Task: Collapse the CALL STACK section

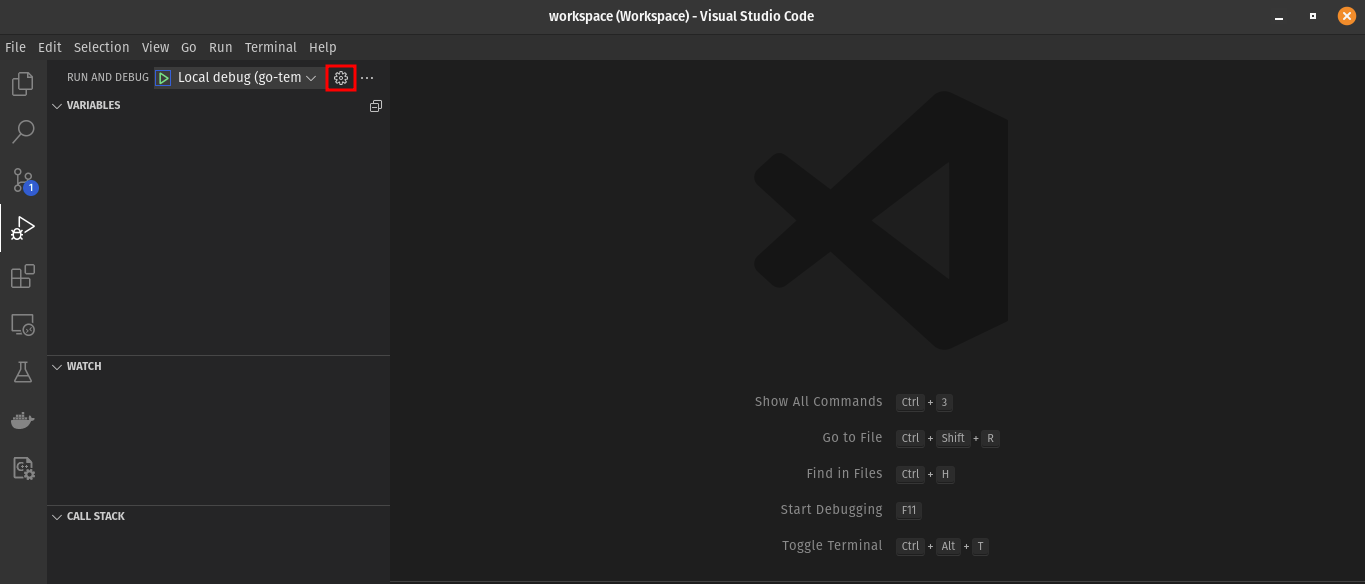Action: (x=57, y=516)
